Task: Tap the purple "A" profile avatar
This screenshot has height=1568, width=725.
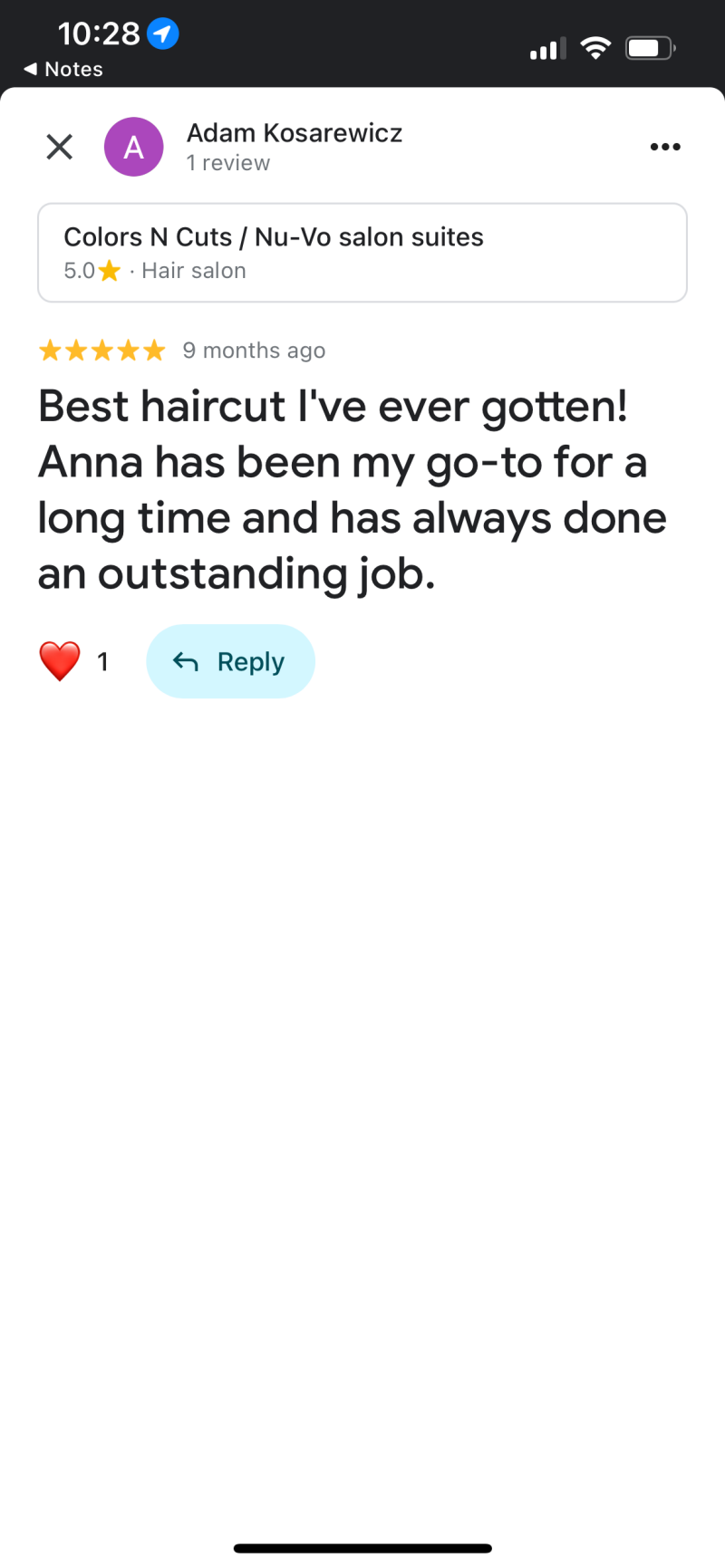Action: click(134, 147)
